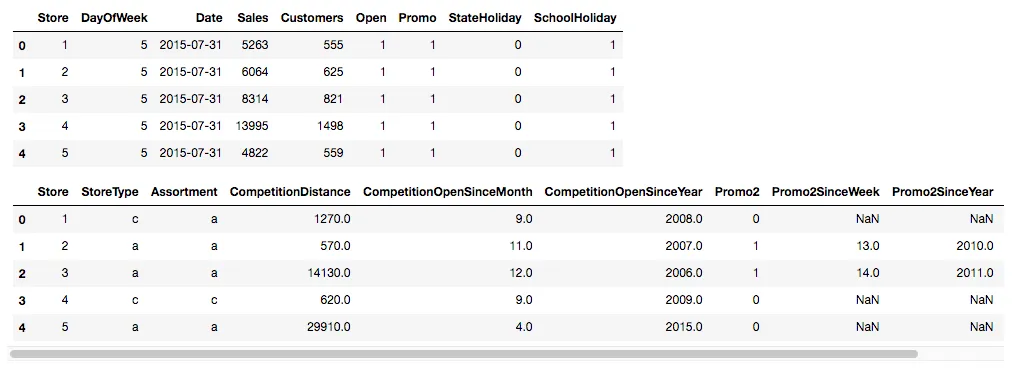Click the customers value 1498
1016x368 pixels.
[330, 126]
